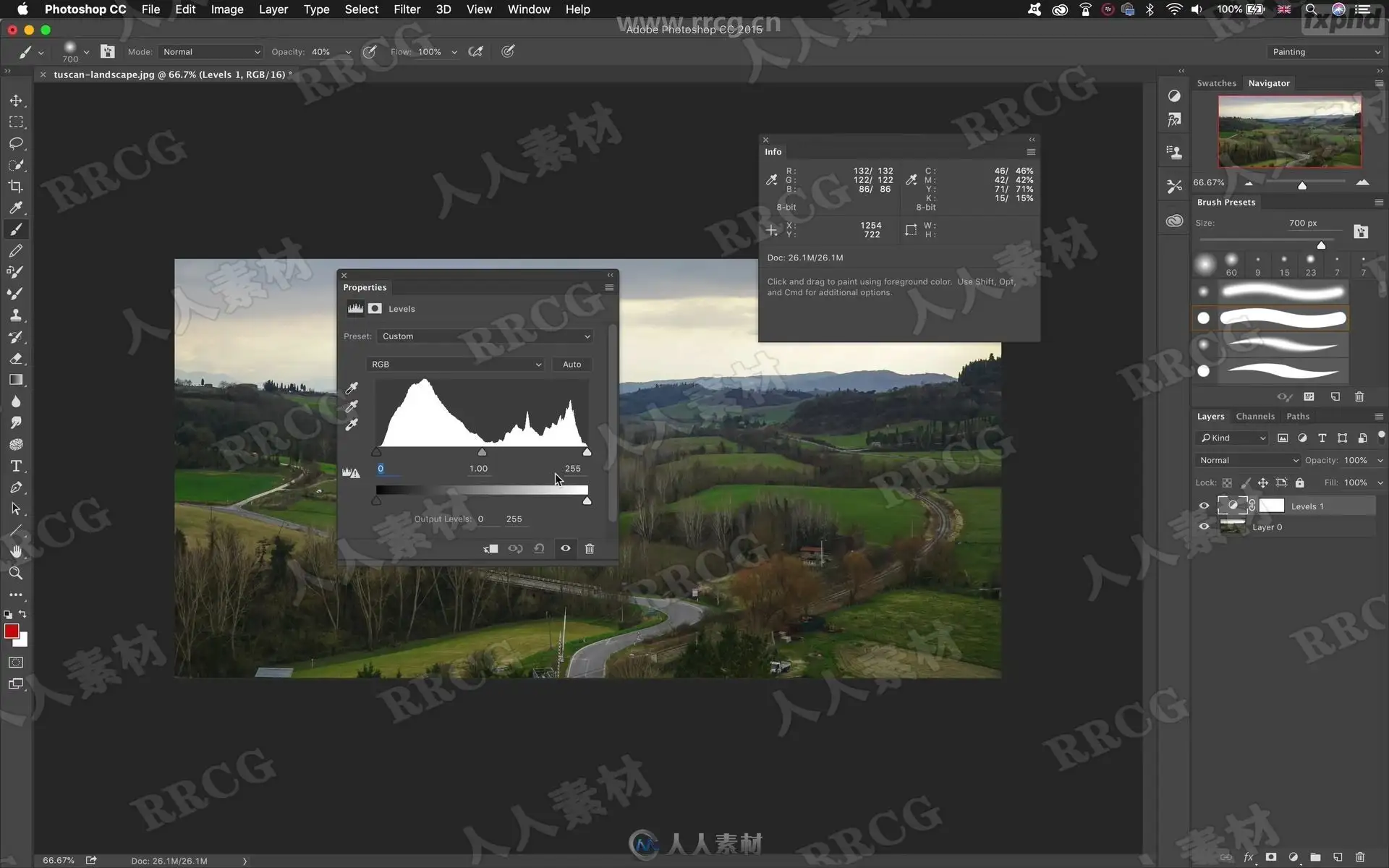The height and width of the screenshot is (868, 1389).
Task: Click the Auto button in Levels
Action: [572, 365]
